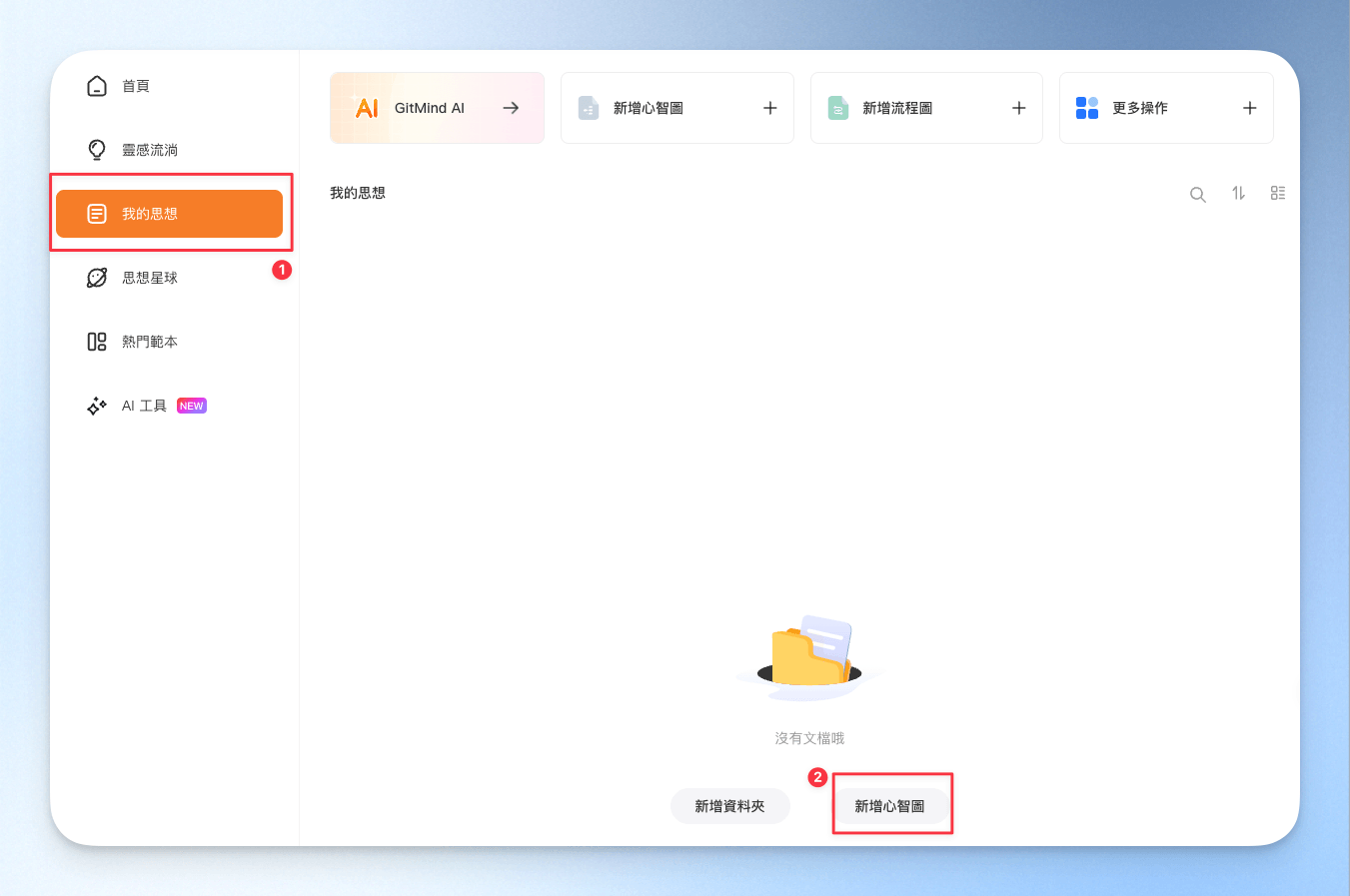Click the 新增資料夾 button
Image resolution: width=1350 pixels, height=896 pixels.
pos(730,806)
